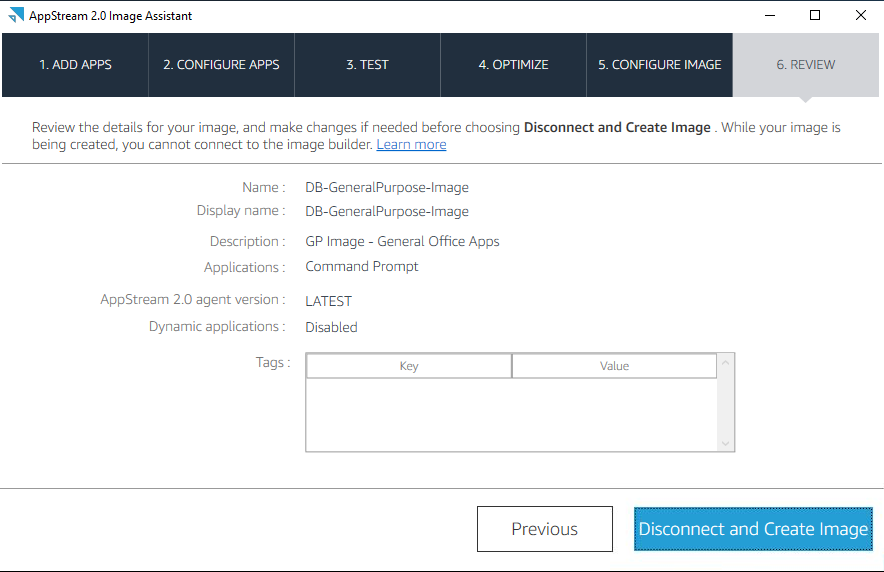Click the Tags scrollbar up arrow
Screen dimensions: 884x572
pos(726,363)
